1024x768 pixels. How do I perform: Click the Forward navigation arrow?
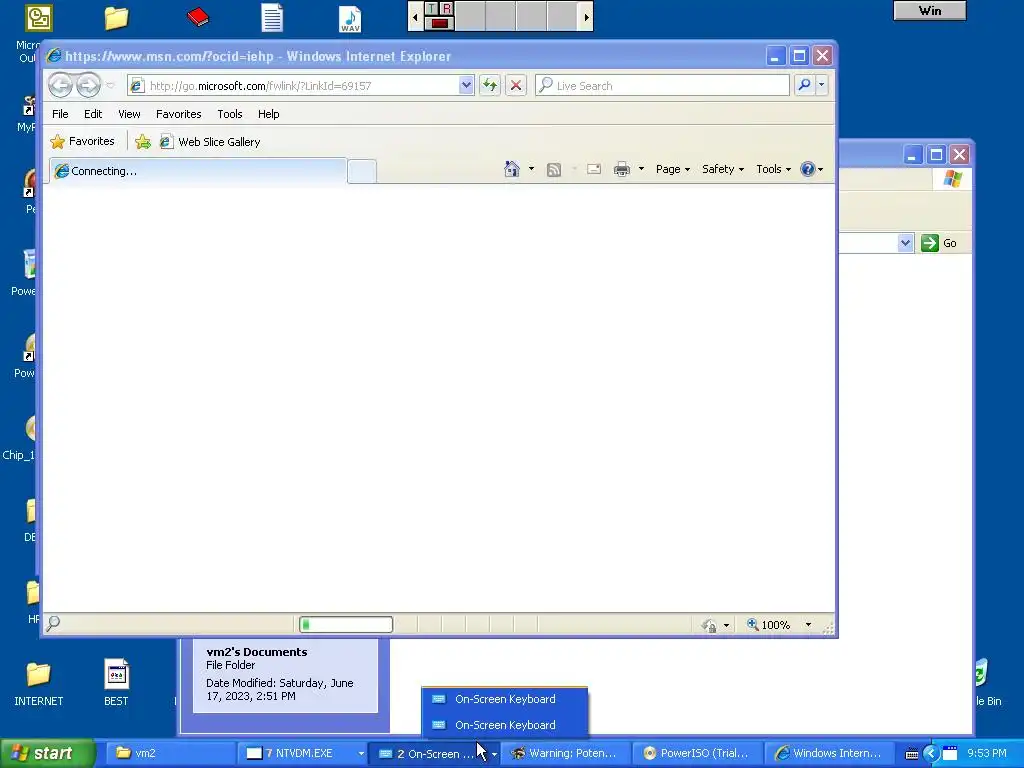pos(88,85)
